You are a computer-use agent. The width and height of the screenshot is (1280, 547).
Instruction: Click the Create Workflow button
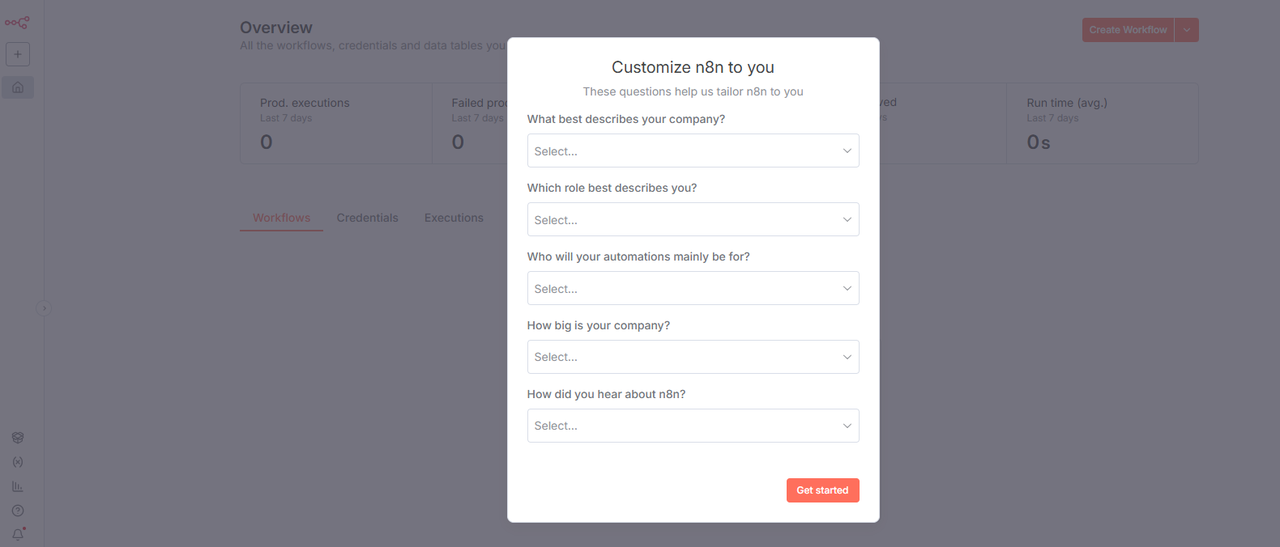coord(1128,30)
